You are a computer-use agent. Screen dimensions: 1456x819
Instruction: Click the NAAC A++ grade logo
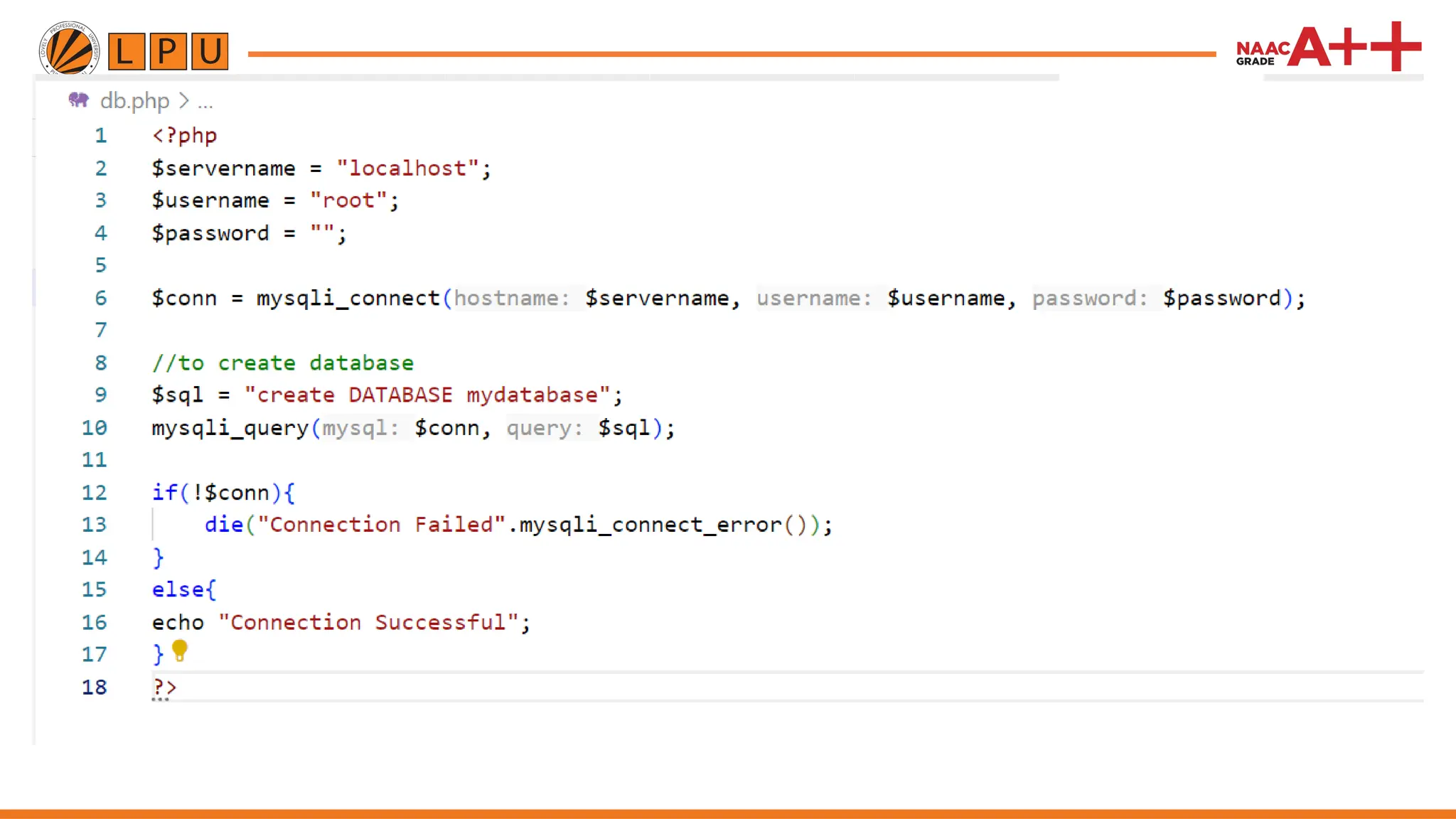[1328, 47]
